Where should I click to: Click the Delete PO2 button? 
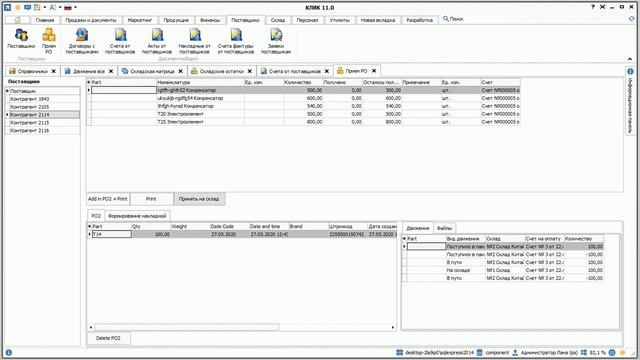pos(108,338)
